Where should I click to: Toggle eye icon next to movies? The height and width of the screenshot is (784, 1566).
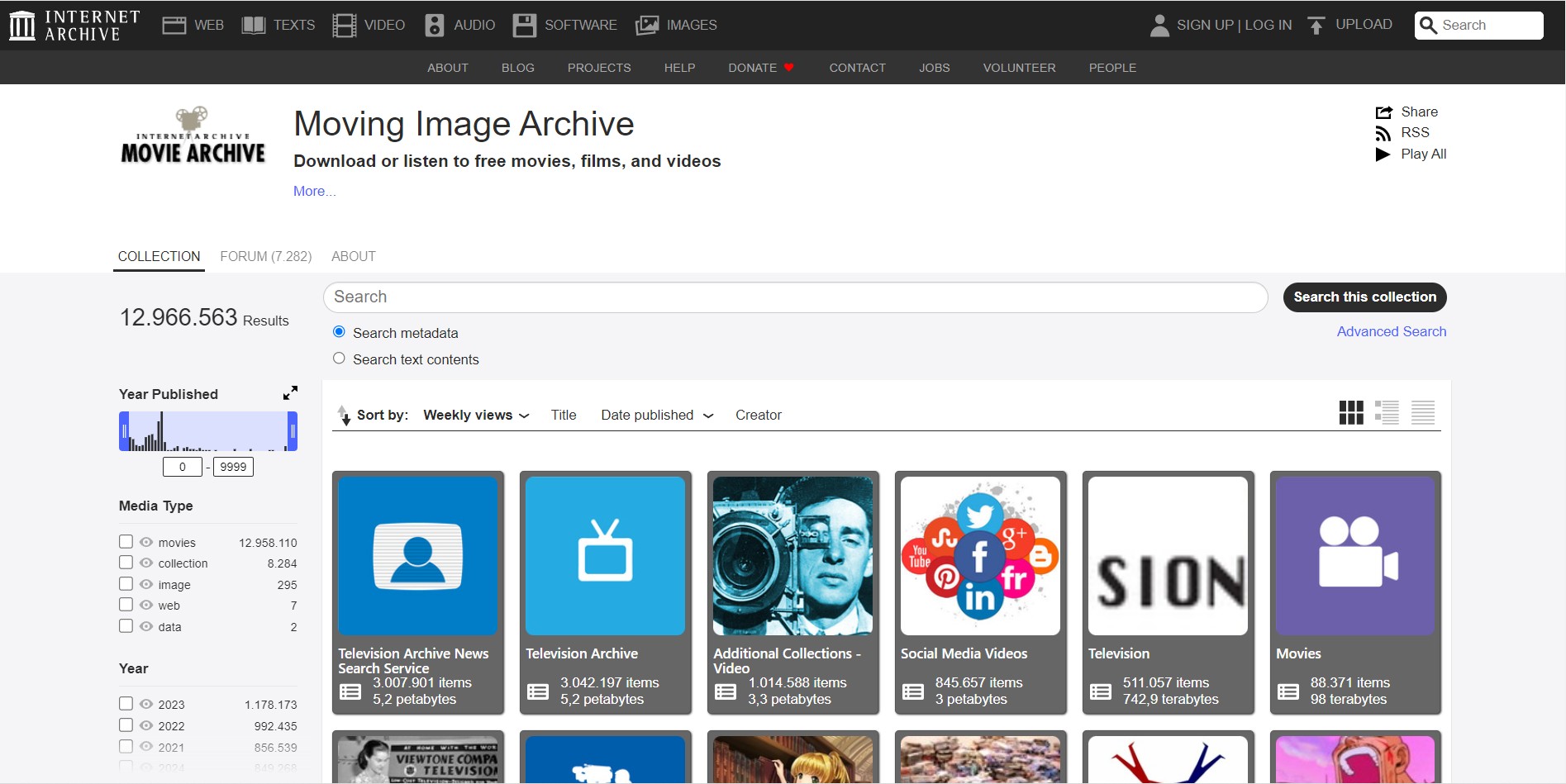[146, 542]
